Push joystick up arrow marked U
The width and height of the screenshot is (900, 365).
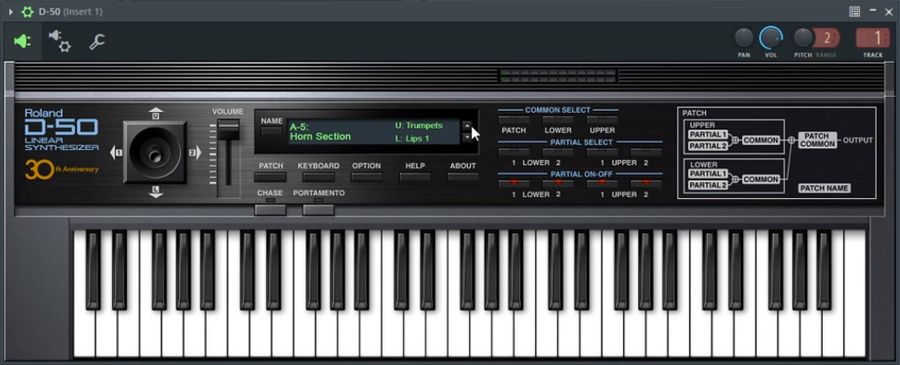pyautogui.click(x=155, y=113)
